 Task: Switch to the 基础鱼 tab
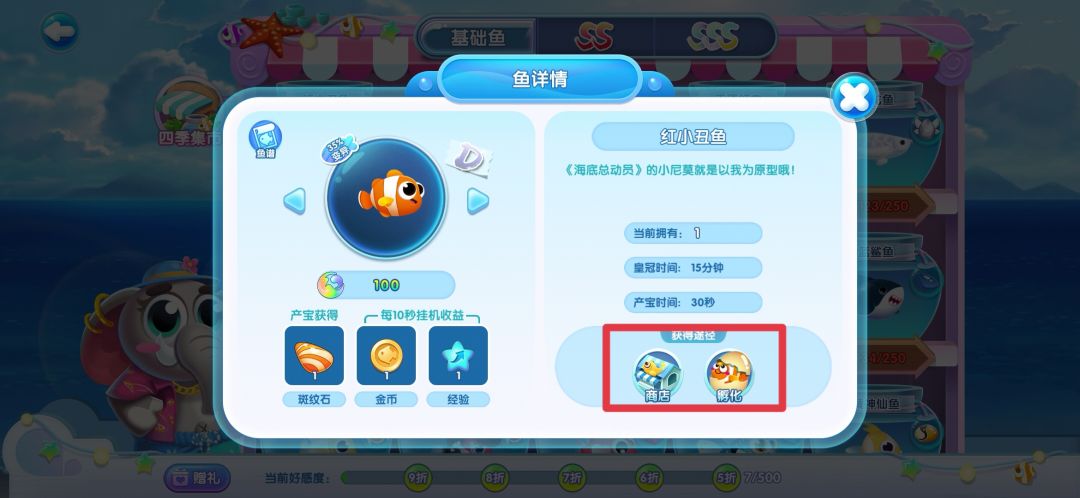click(x=477, y=37)
